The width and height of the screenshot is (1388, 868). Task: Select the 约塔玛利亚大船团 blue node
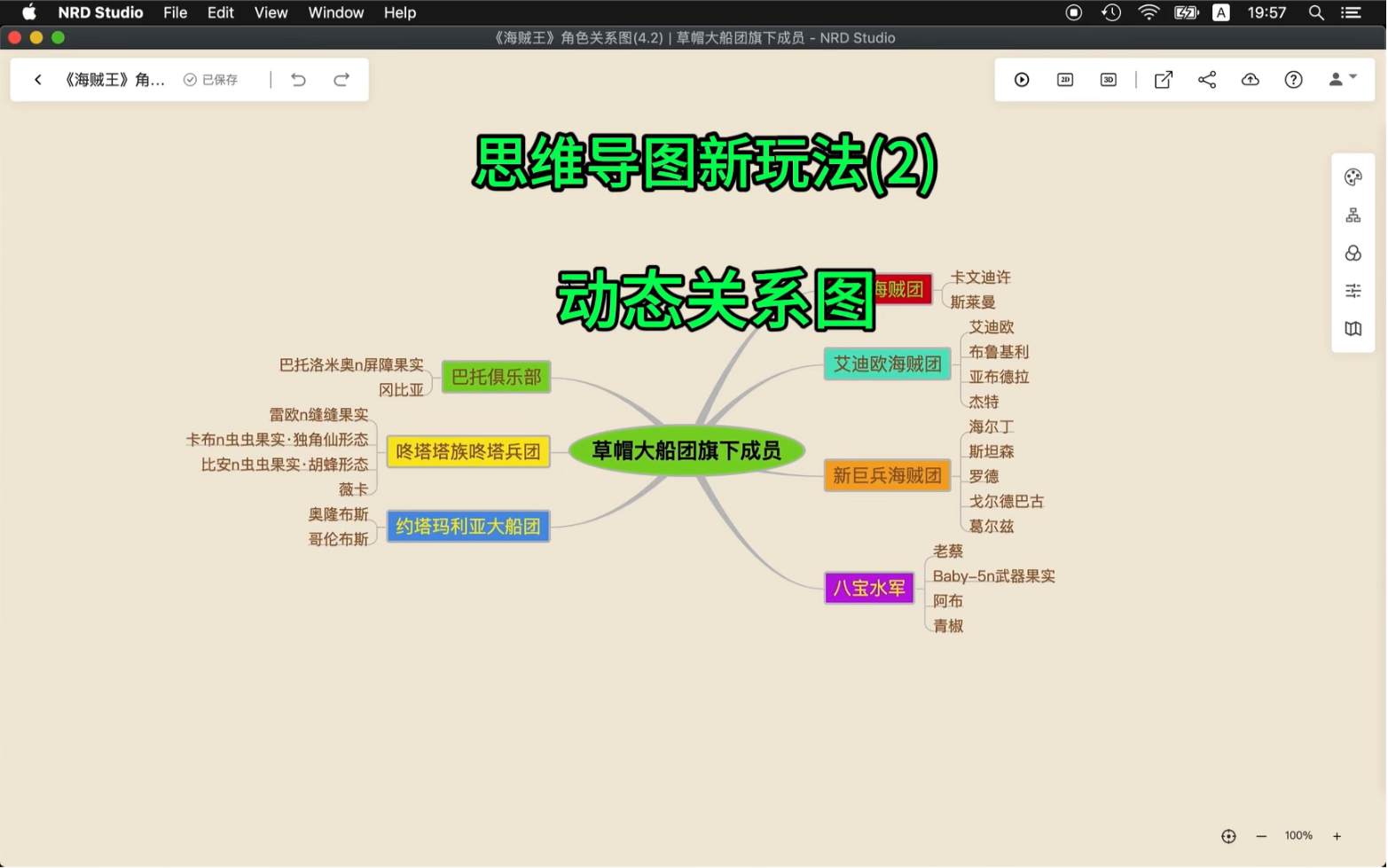(468, 527)
